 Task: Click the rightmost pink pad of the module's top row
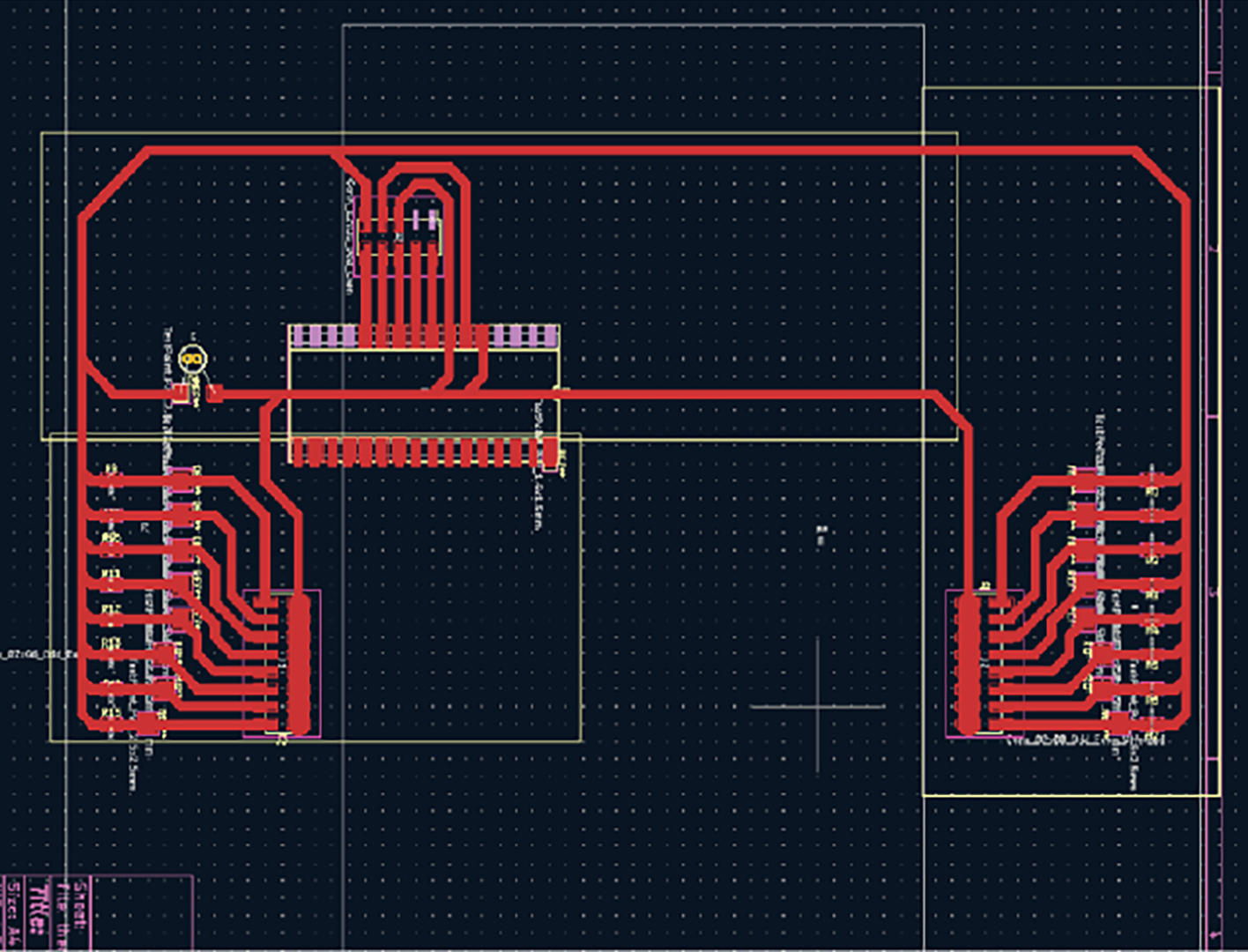click(550, 336)
